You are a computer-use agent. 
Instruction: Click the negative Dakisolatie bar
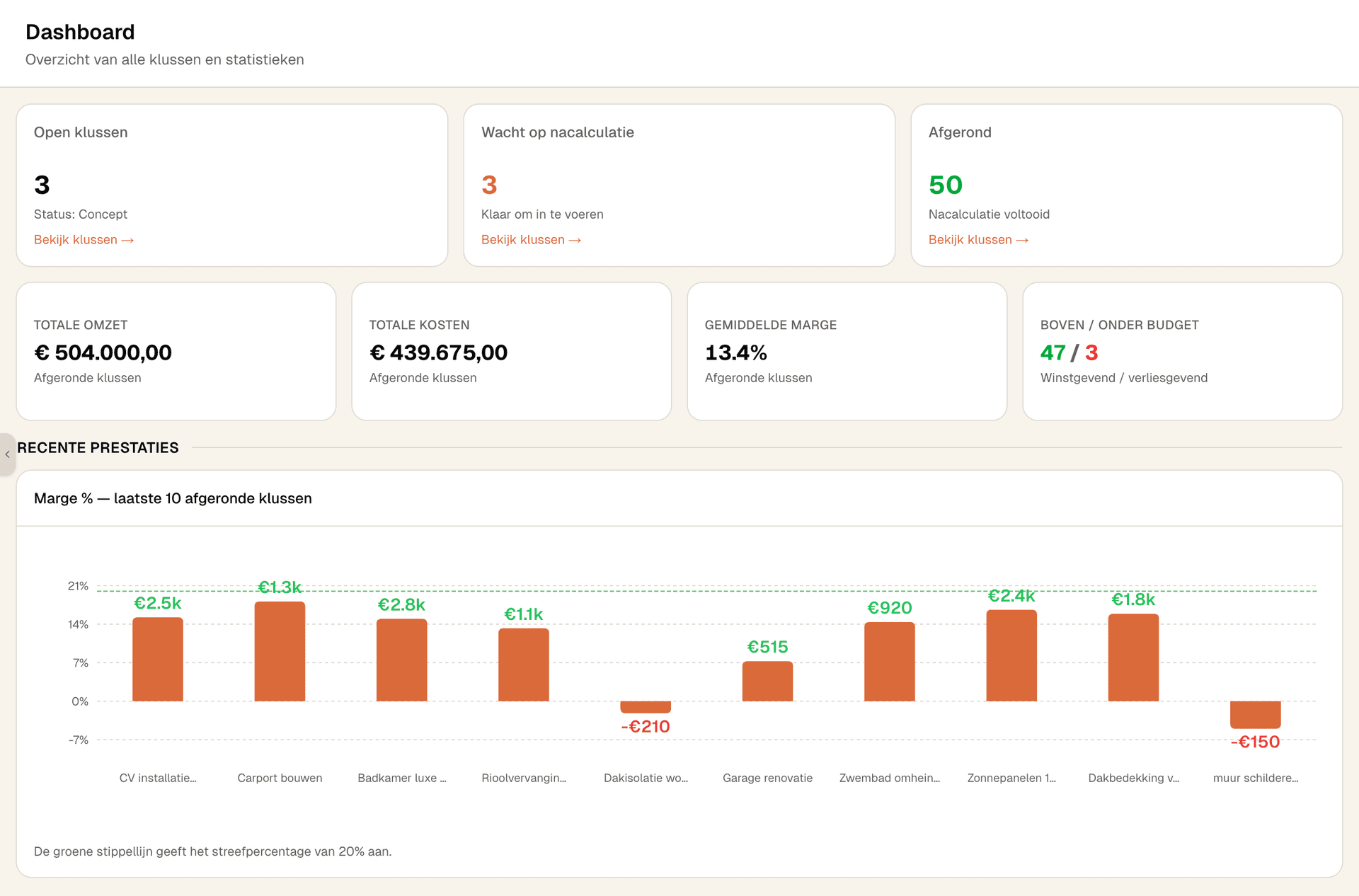pos(646,707)
